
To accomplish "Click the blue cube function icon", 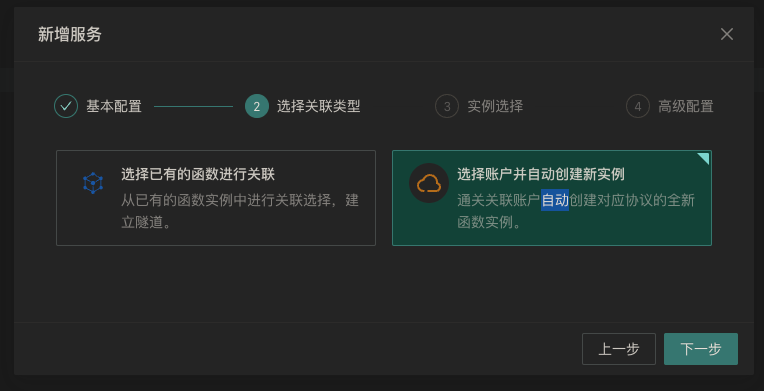I will pos(93,183).
